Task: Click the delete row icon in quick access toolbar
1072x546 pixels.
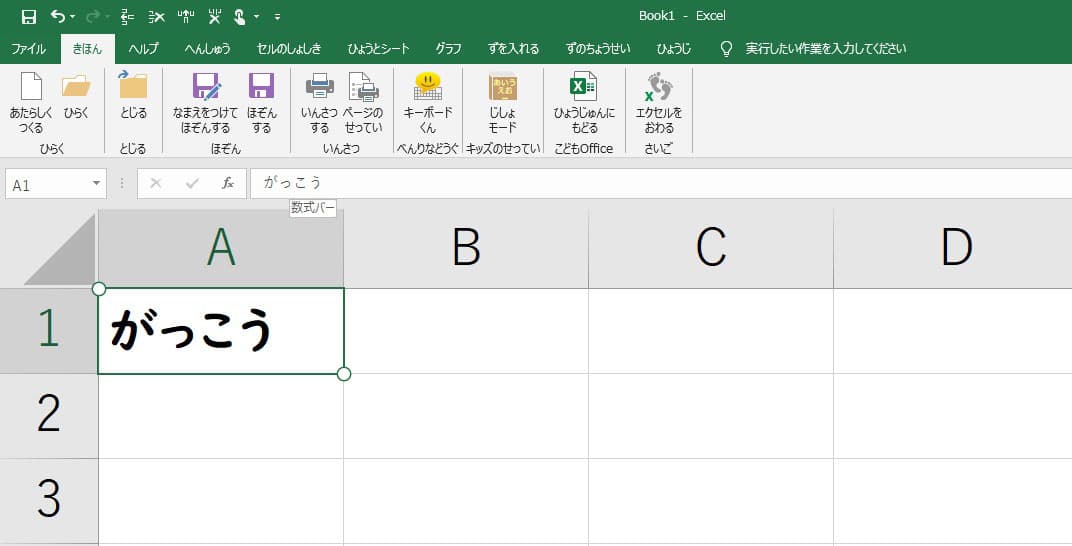Action: tap(157, 16)
